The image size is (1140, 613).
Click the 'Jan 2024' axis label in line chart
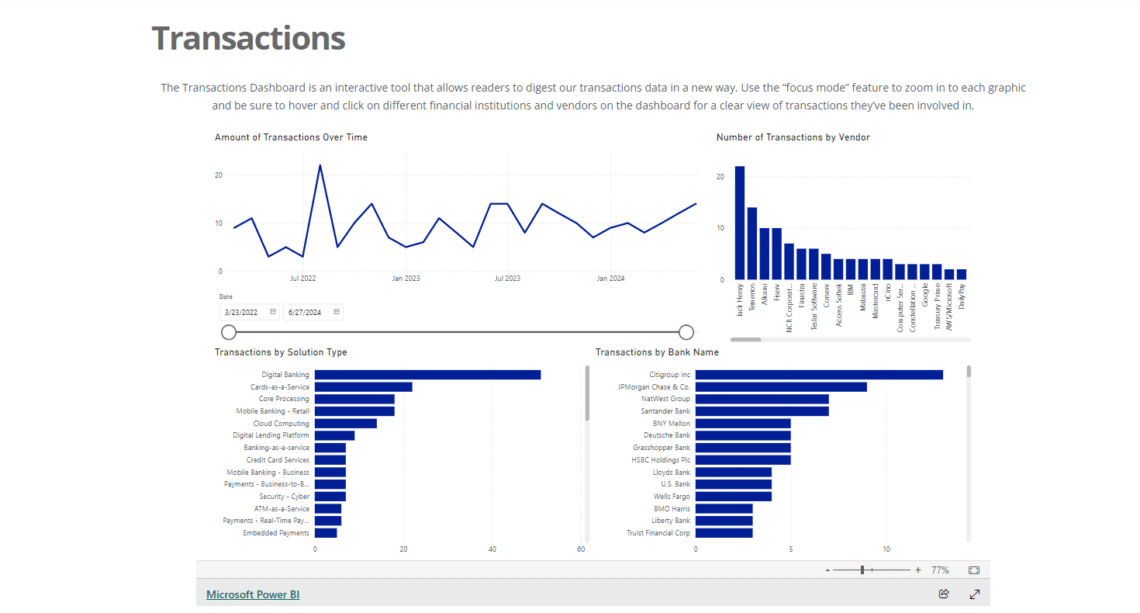pos(610,279)
